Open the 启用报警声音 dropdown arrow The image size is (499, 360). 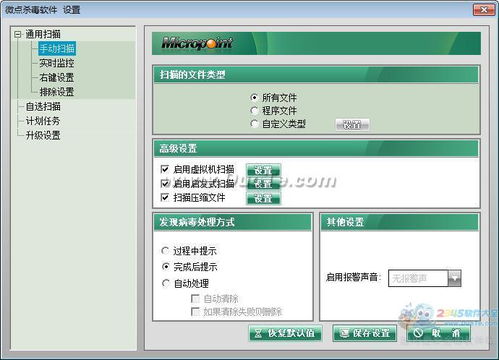[x=455, y=278]
